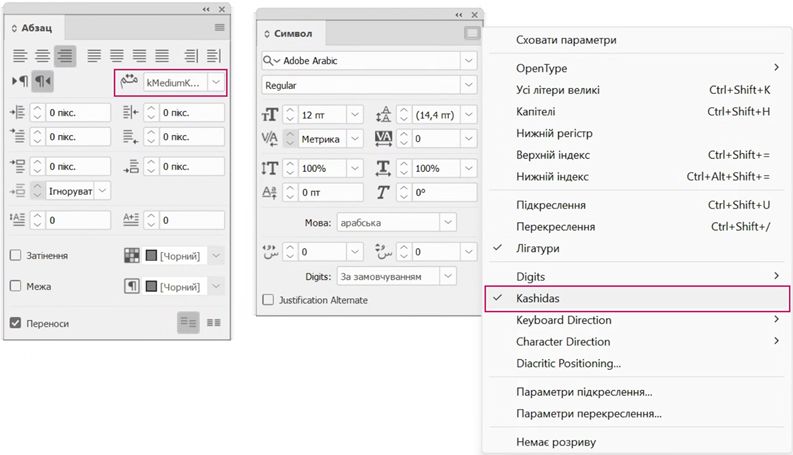Center-align paragraph text
The image size is (793, 455).
[x=42, y=56]
